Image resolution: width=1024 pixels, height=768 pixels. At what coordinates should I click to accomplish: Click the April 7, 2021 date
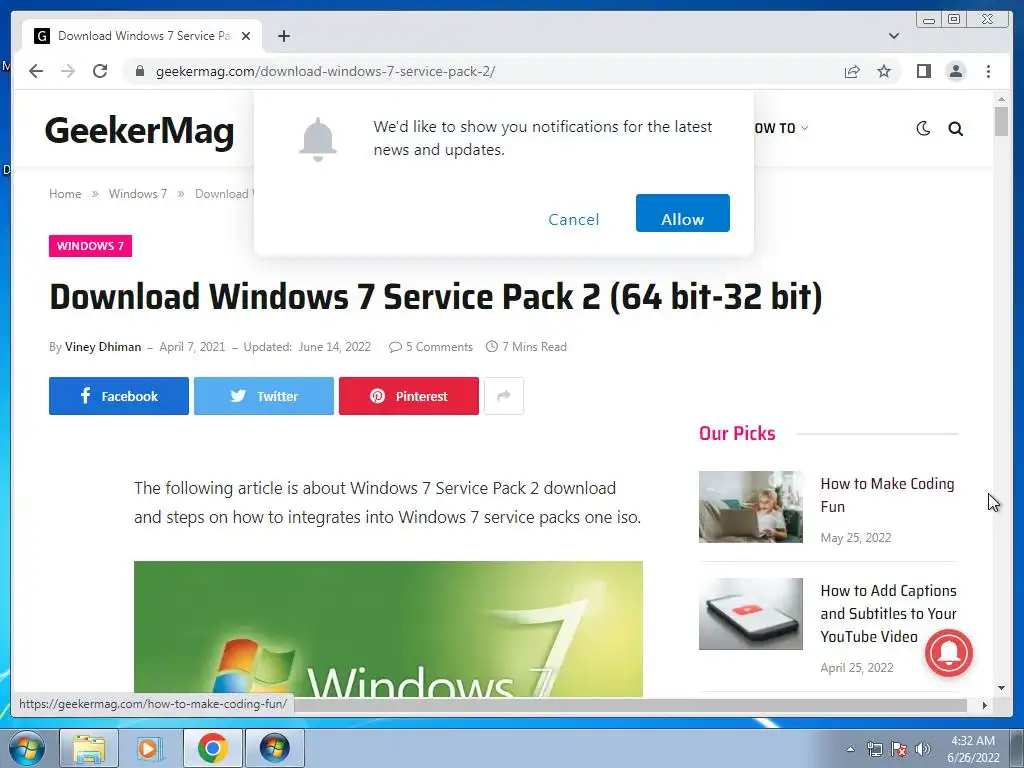click(x=192, y=347)
